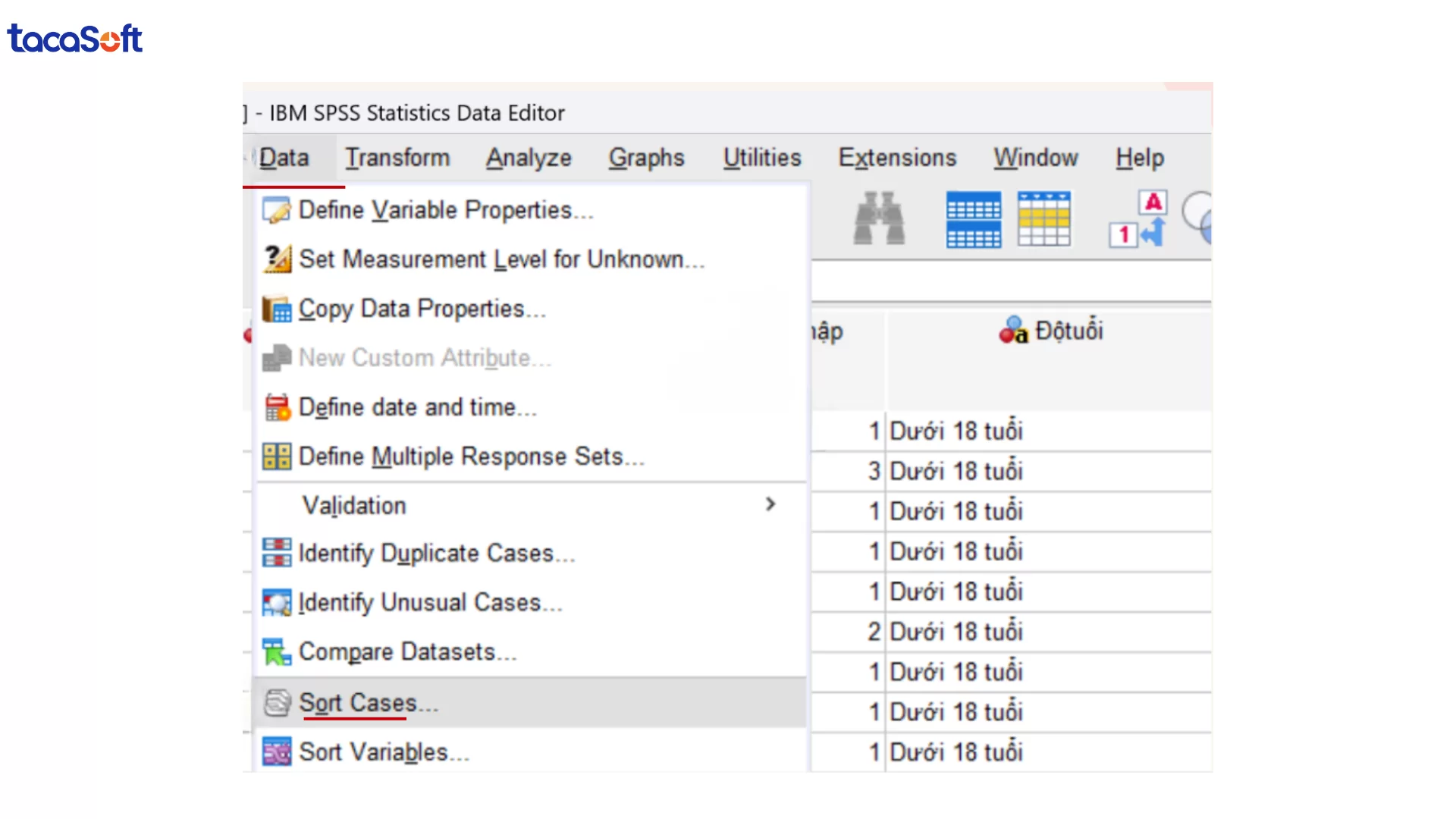1456x819 pixels.
Task: Open the Transform menu
Action: pyautogui.click(x=397, y=158)
